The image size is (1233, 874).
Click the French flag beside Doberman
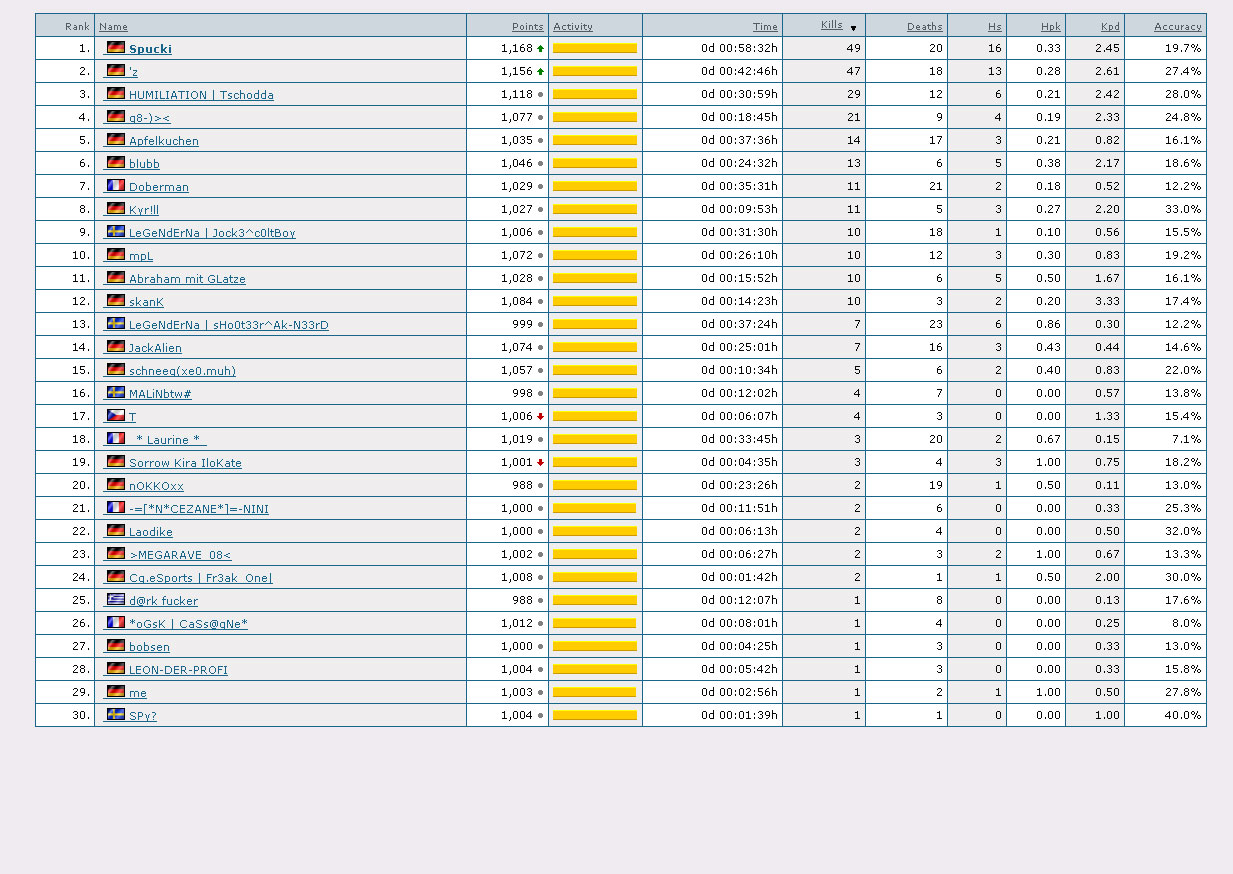(x=116, y=185)
